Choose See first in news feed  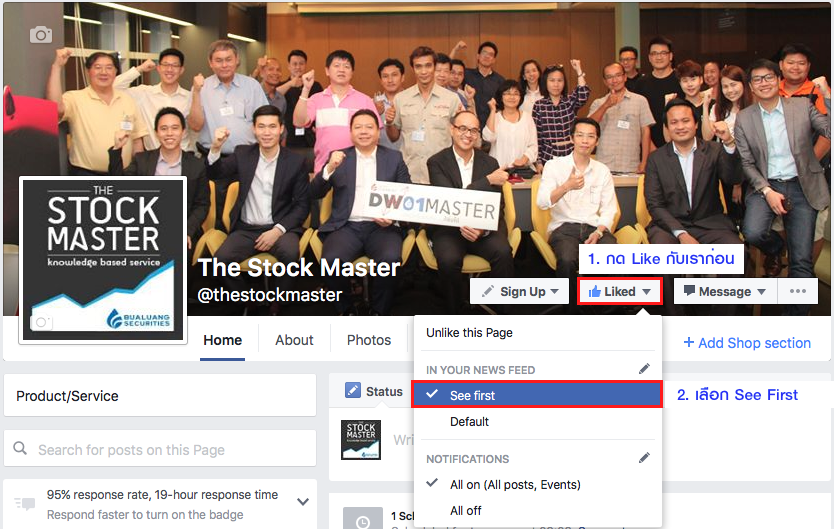pyautogui.click(x=537, y=395)
